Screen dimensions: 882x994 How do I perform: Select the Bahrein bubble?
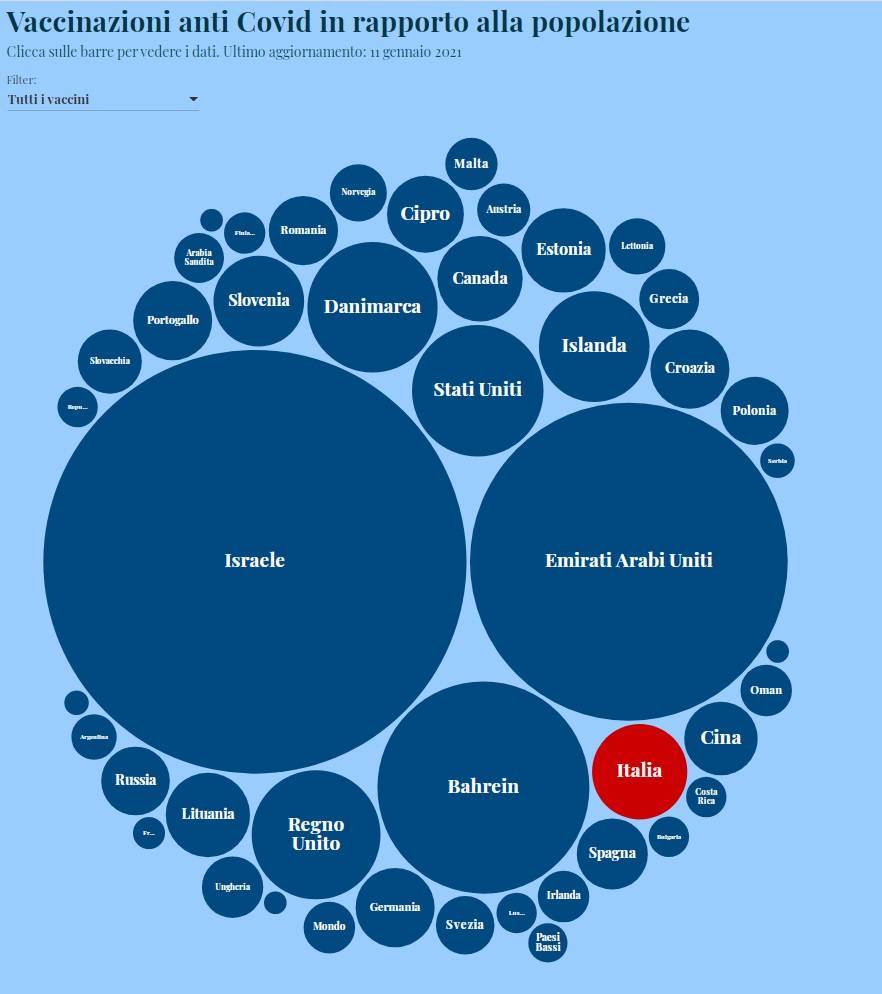[x=483, y=787]
